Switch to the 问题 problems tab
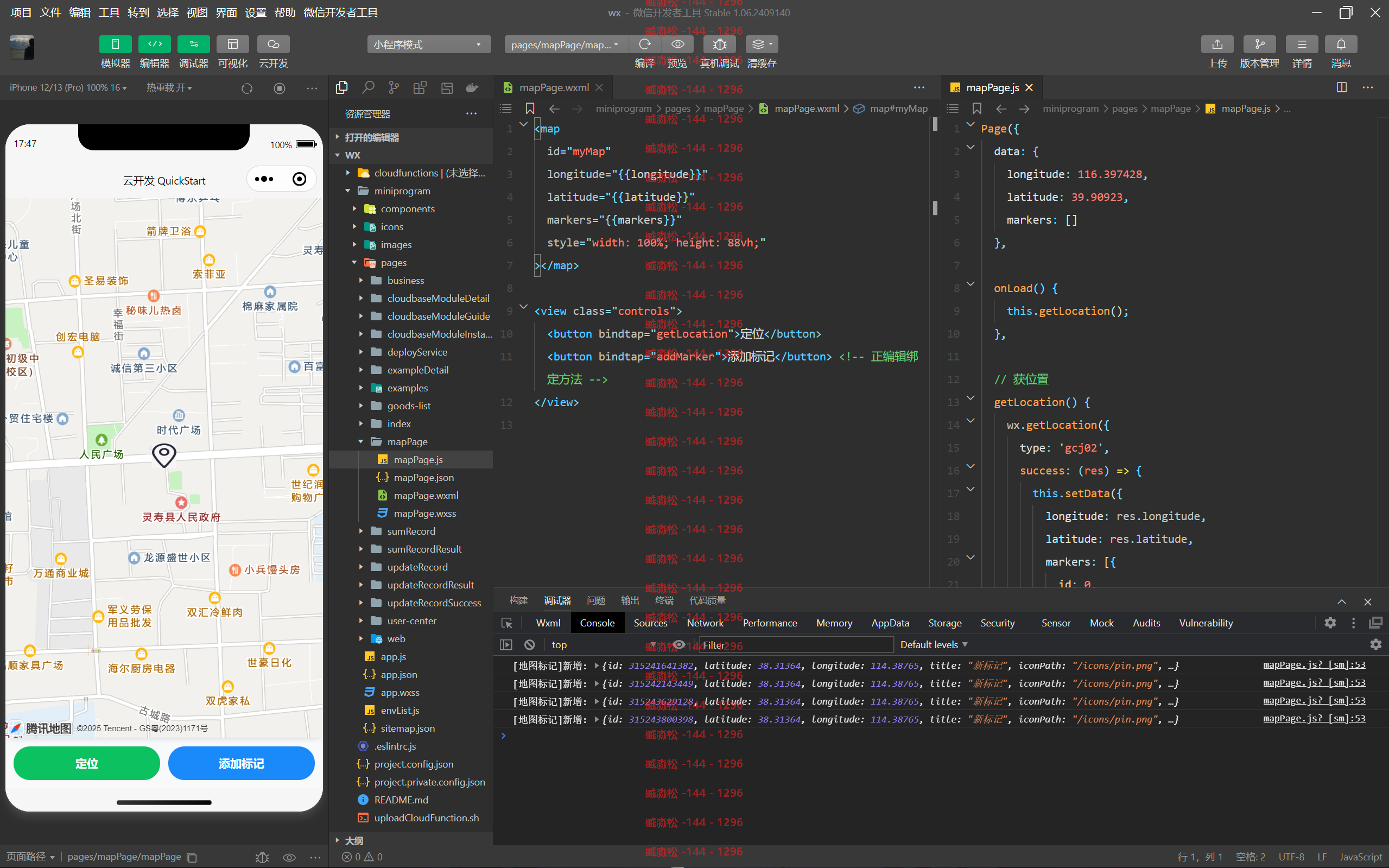Image resolution: width=1389 pixels, height=868 pixels. point(596,600)
